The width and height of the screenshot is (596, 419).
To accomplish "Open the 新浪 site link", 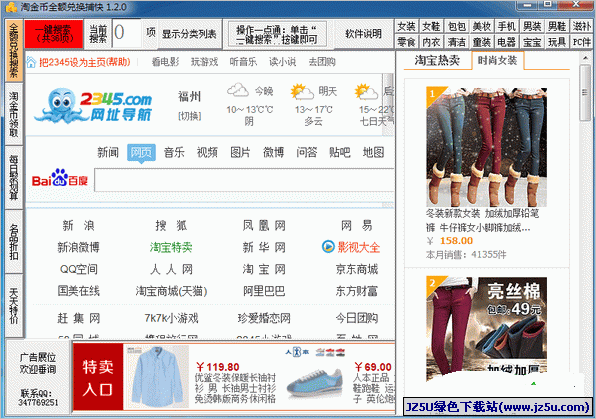I will tap(78, 226).
